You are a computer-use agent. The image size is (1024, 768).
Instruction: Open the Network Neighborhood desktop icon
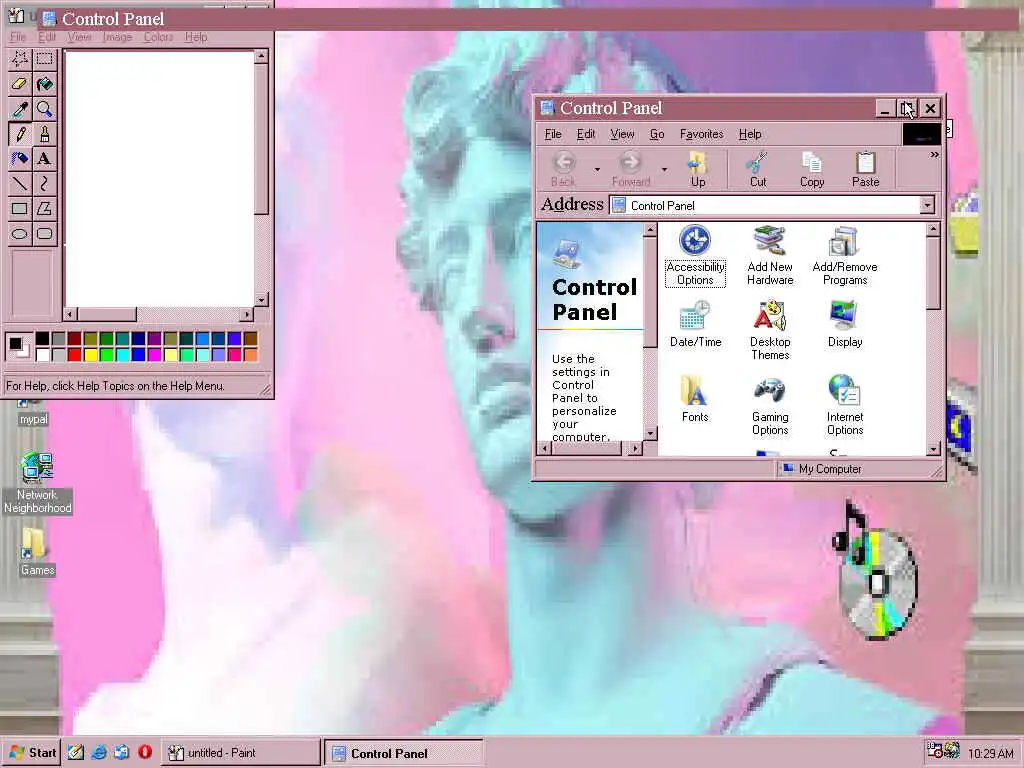click(37, 482)
